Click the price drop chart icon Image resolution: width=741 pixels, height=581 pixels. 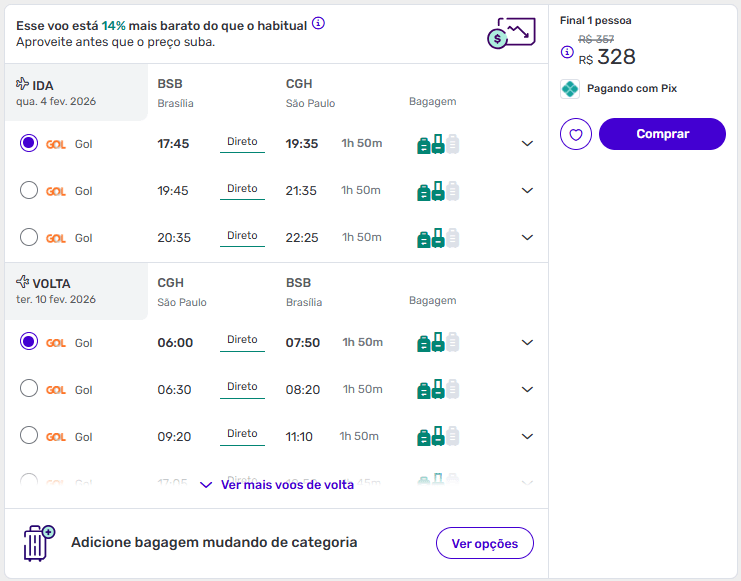click(x=510, y=33)
